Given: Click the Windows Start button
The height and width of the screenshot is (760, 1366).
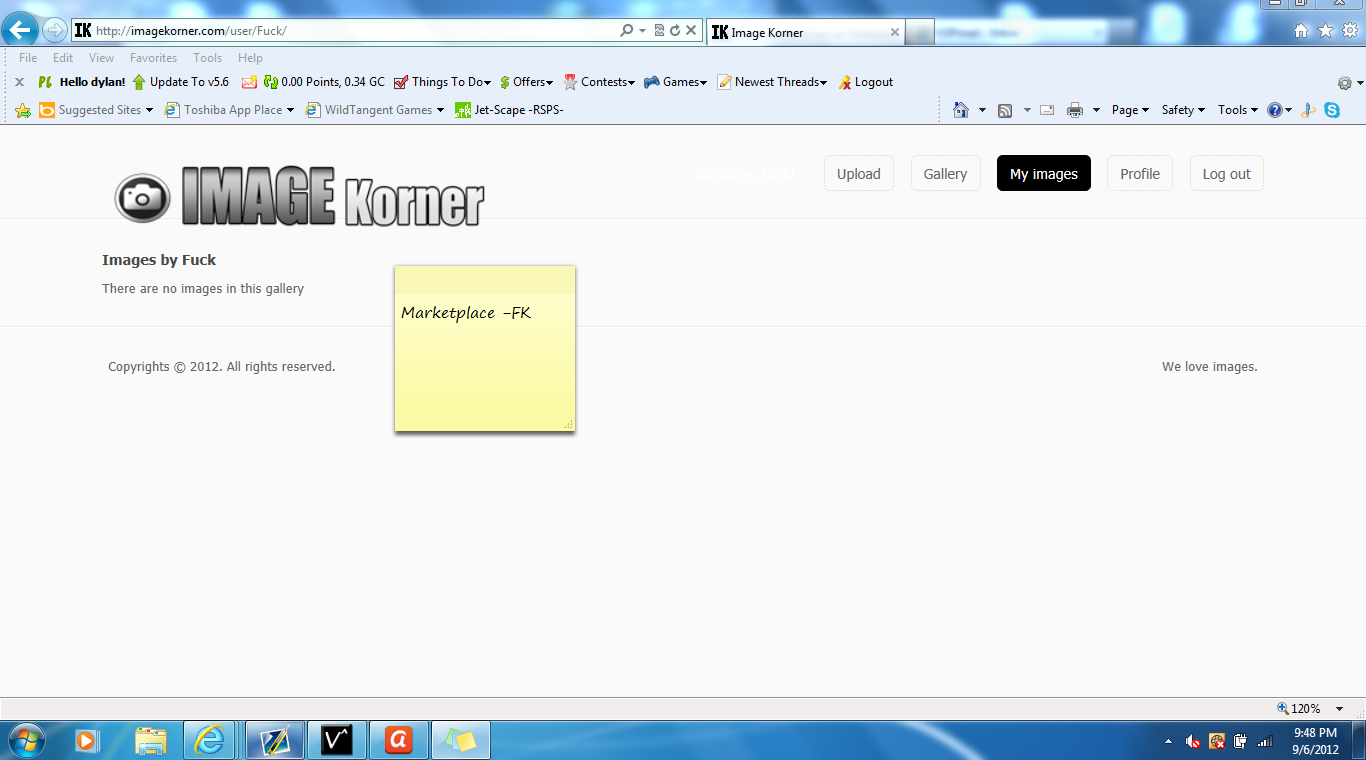Looking at the screenshot, I should coord(26,740).
